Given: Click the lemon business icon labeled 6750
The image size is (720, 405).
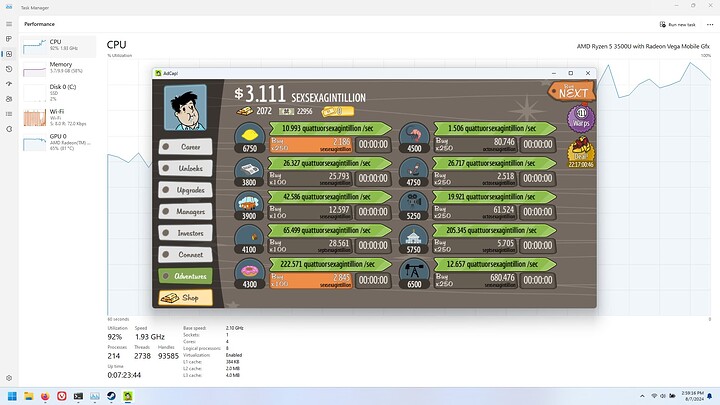Looking at the screenshot, I should [249, 137].
